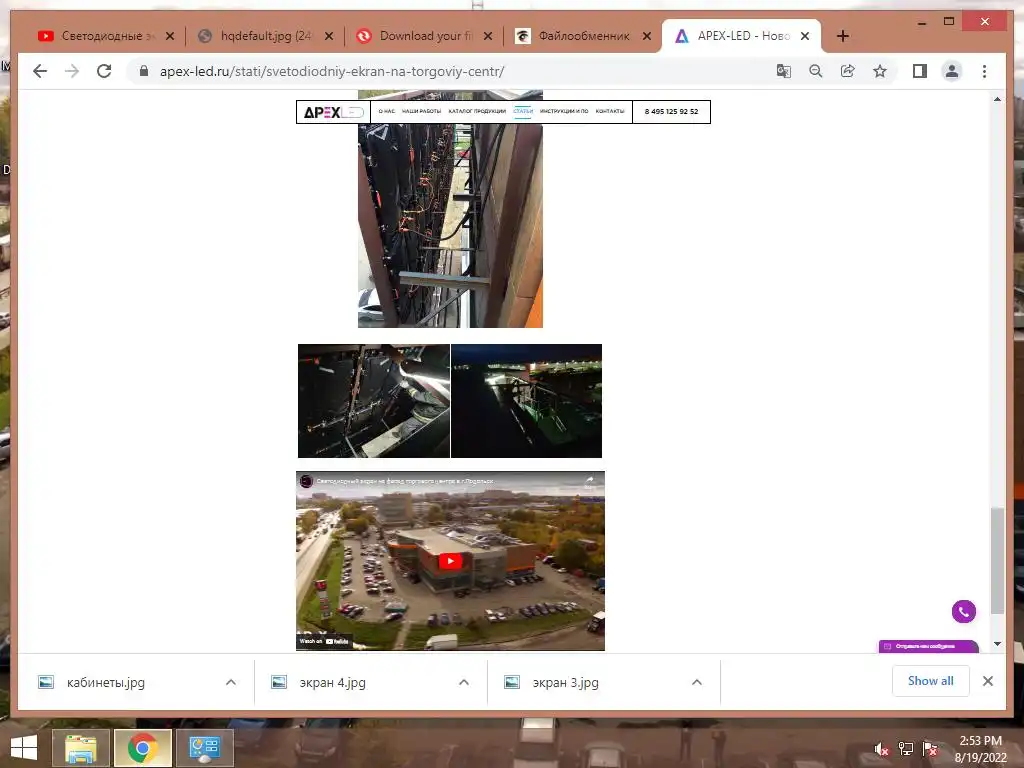The image size is (1024, 768).
Task: Open the НАШИ РАБОТЫ menu item
Action: 421,112
